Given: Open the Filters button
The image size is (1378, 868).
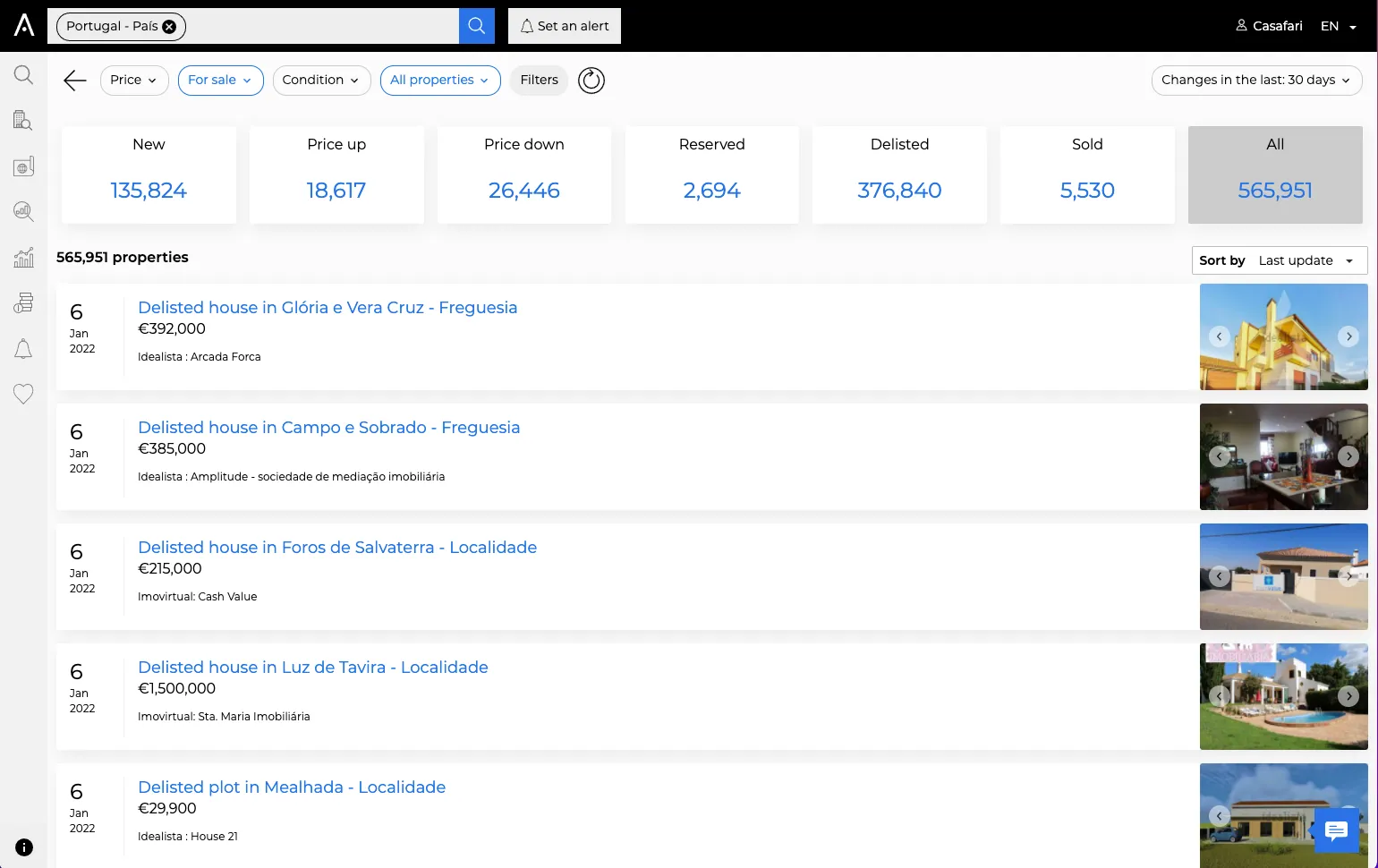Looking at the screenshot, I should coord(539,80).
